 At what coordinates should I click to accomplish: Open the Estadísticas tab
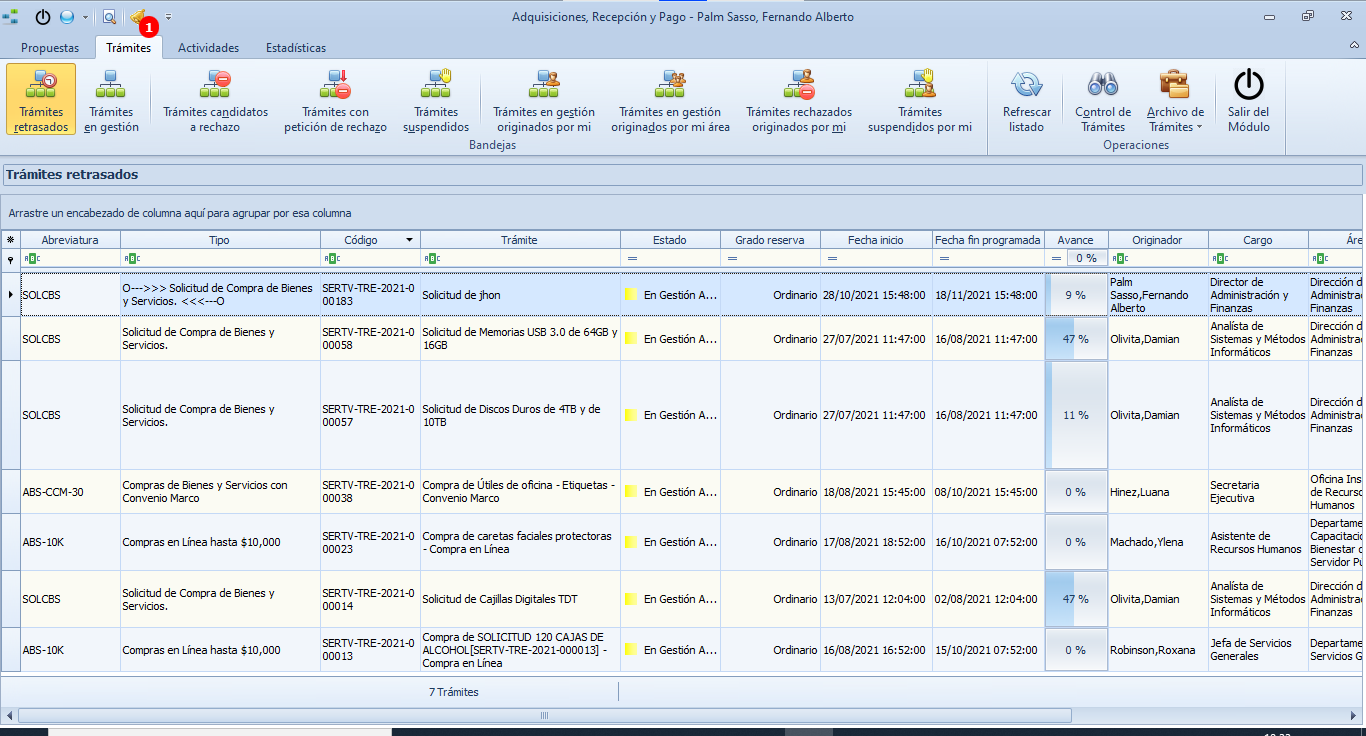click(296, 47)
